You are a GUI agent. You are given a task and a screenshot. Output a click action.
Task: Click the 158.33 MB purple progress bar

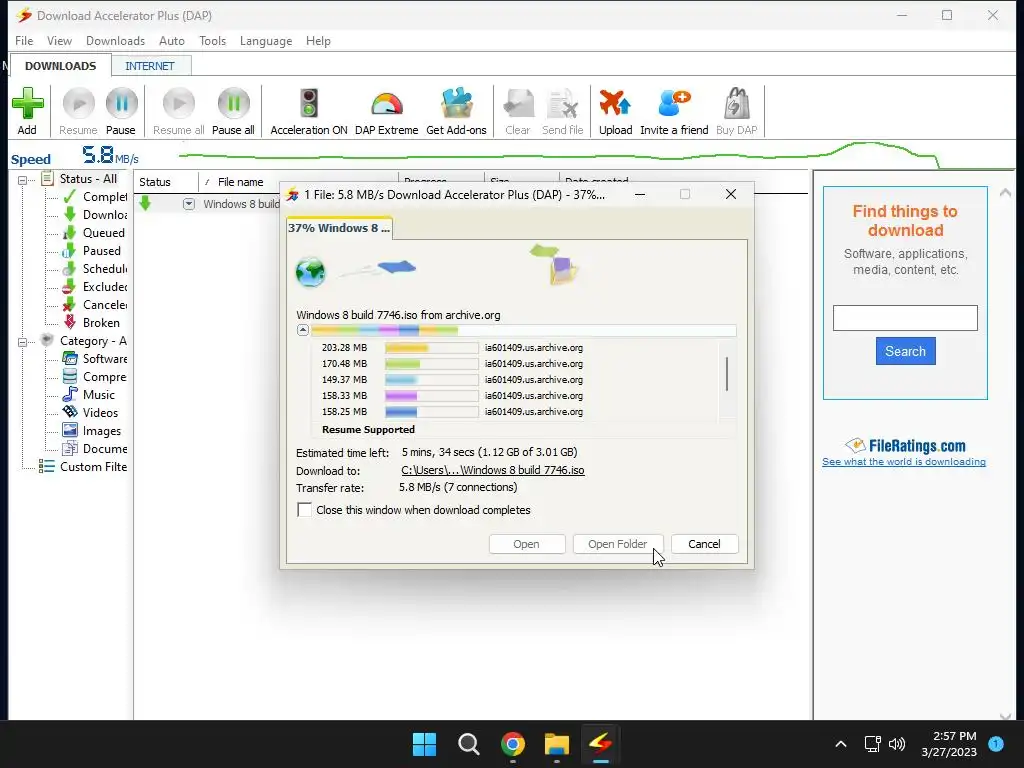(x=432, y=396)
